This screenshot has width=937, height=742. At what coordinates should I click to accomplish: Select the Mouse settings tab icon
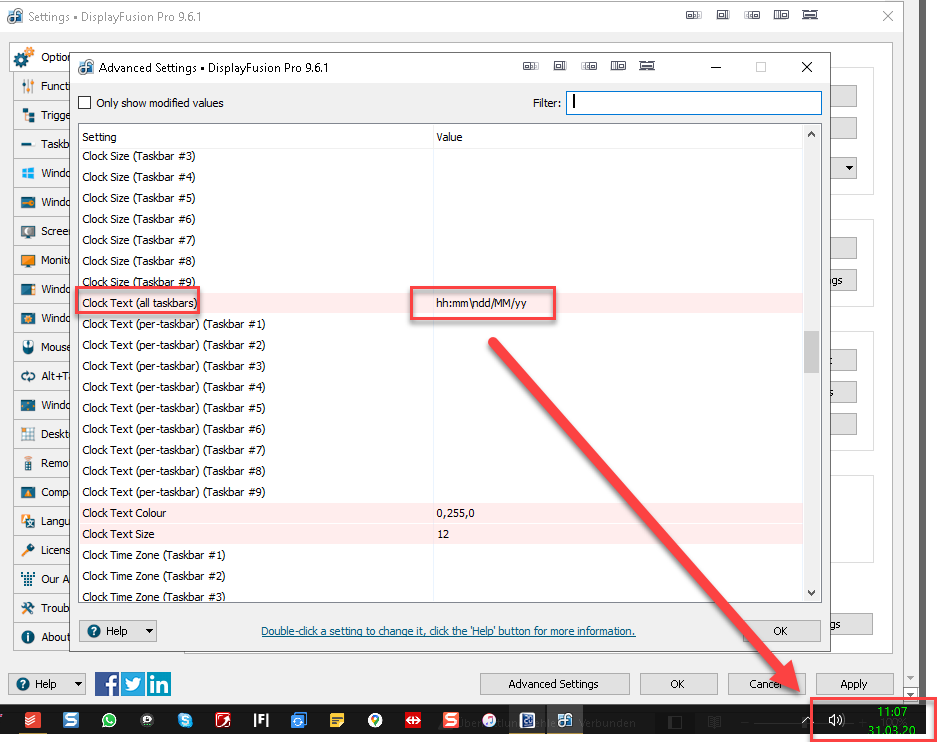[28, 348]
